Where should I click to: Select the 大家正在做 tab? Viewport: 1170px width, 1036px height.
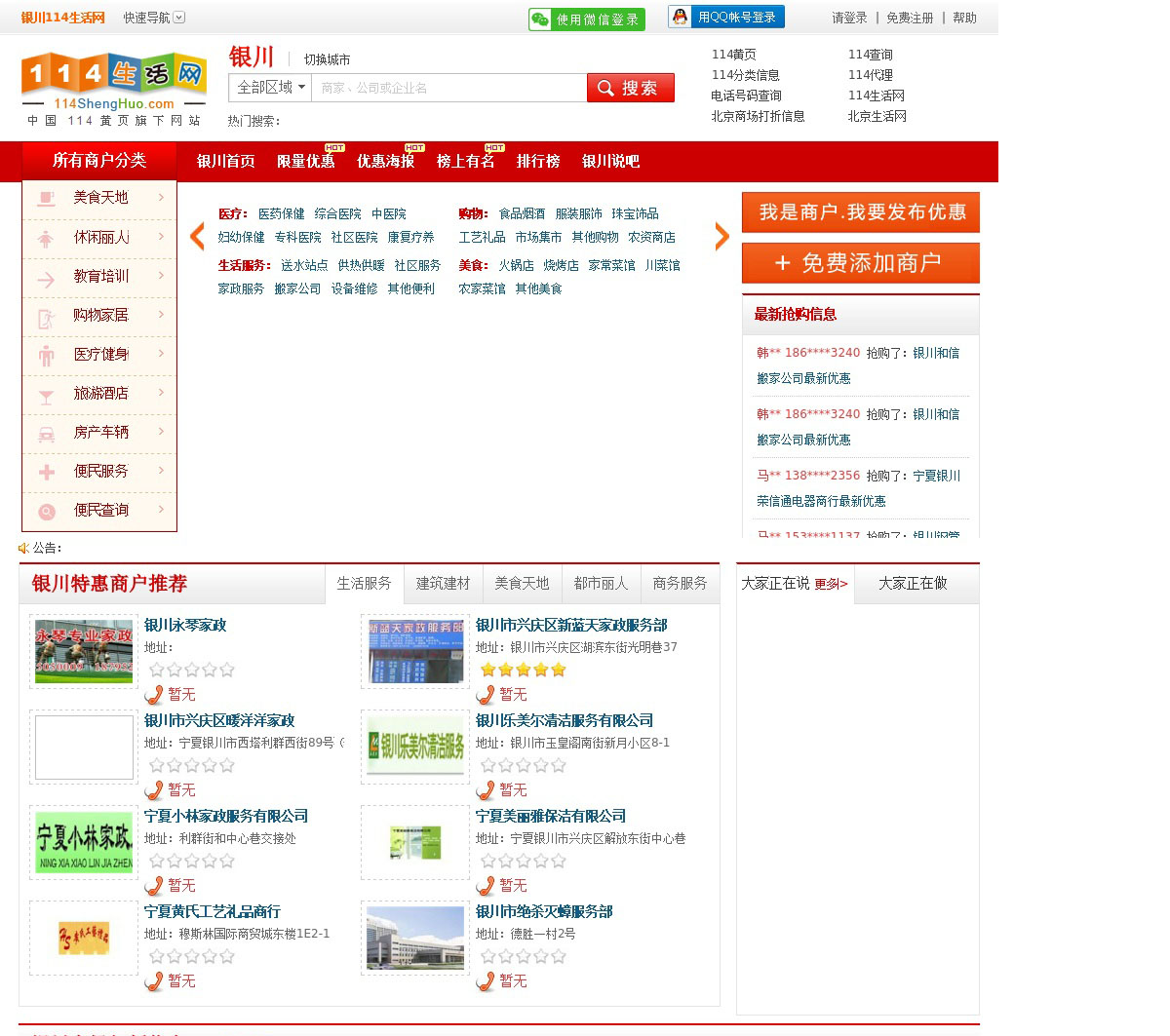pyautogui.click(x=913, y=584)
